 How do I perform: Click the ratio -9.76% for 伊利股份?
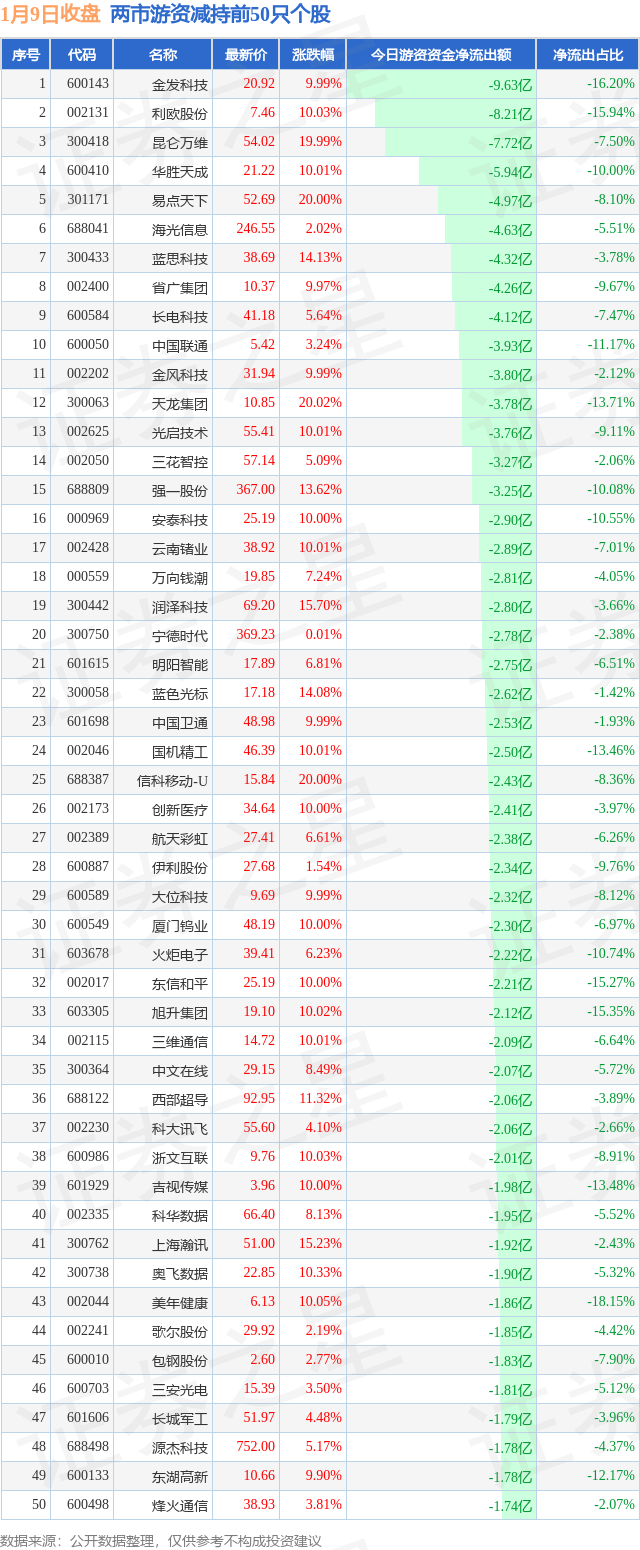pyautogui.click(x=613, y=866)
